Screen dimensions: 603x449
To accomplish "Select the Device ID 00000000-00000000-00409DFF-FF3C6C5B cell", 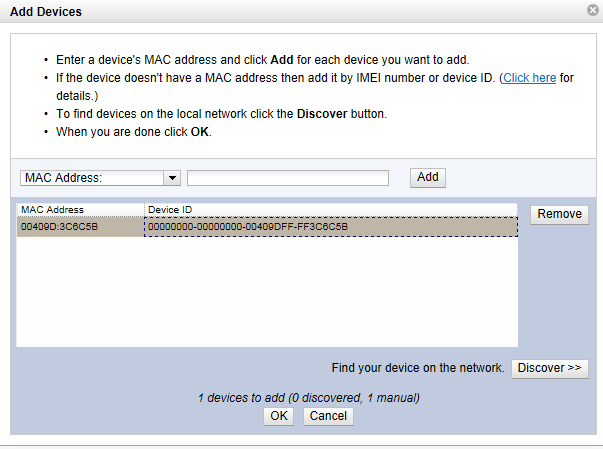I will (x=330, y=227).
